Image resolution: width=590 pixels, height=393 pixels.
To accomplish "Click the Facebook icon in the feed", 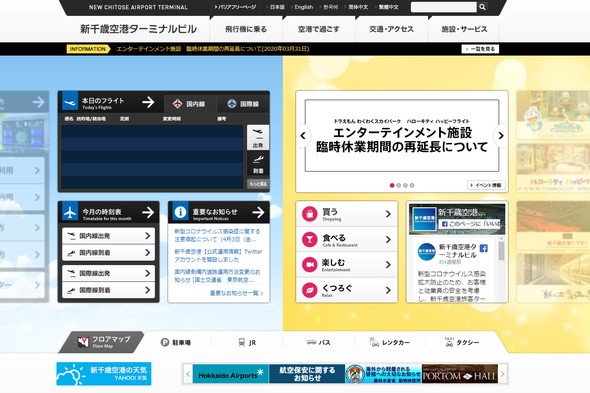I will pos(484,248).
